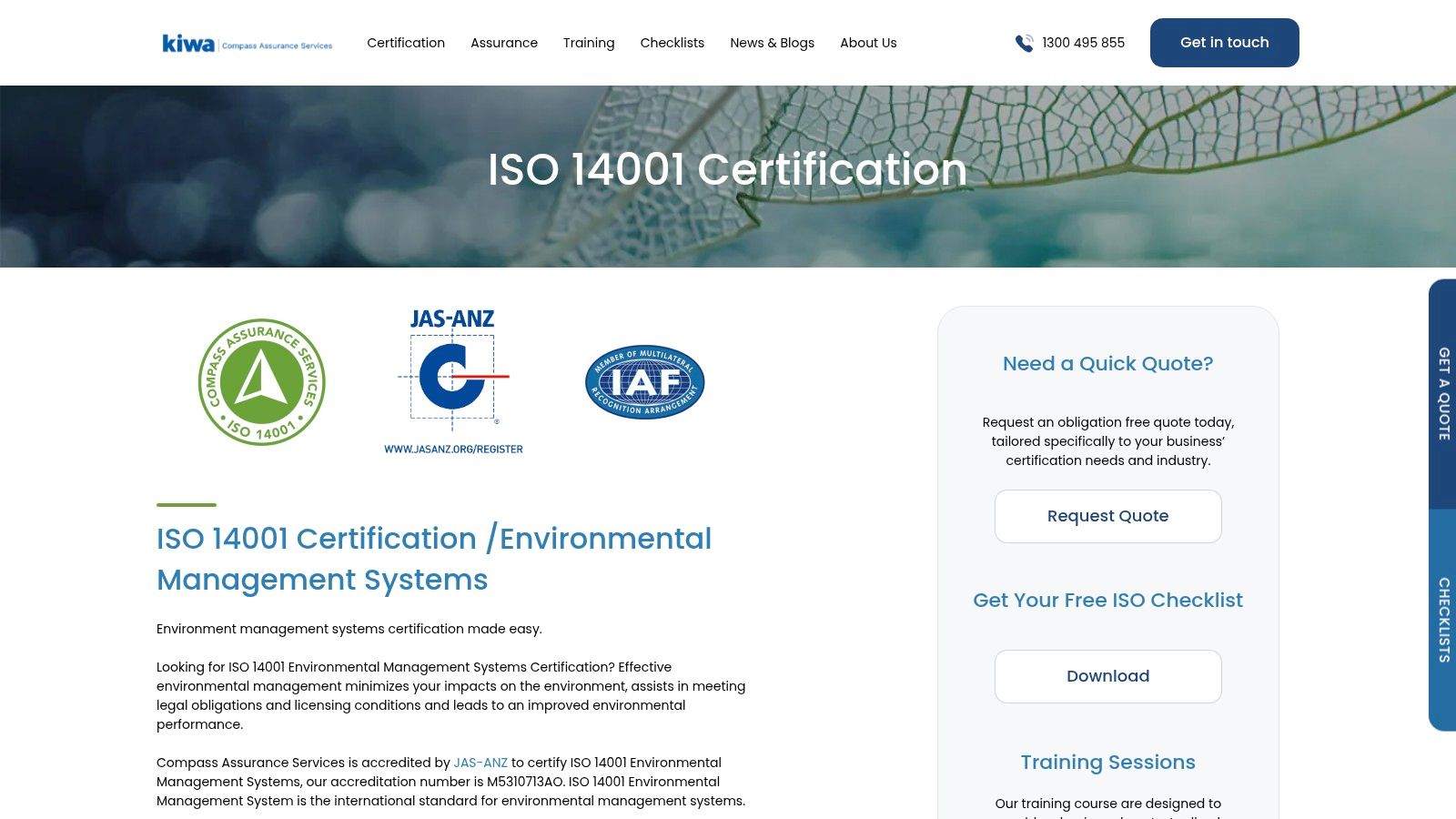Click the JAS-ANZ accreditation logo

pos(453,381)
